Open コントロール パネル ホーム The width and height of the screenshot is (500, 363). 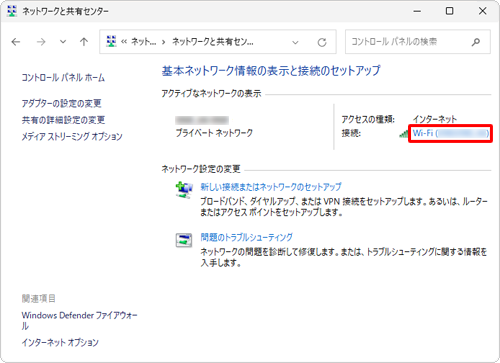(63, 78)
